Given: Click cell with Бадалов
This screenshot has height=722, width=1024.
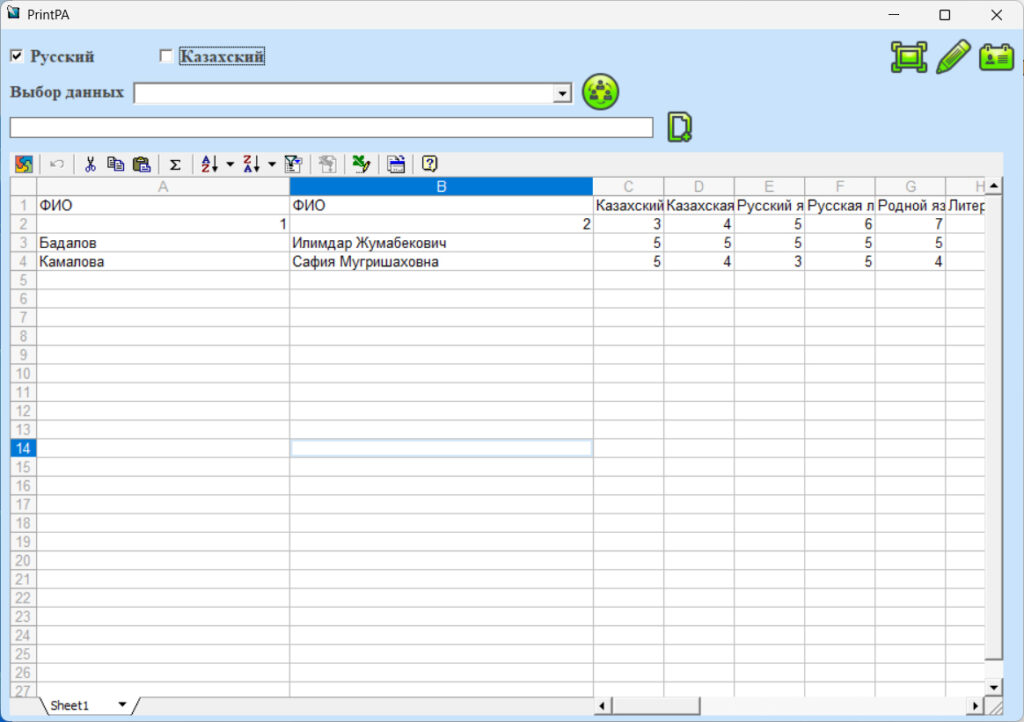Looking at the screenshot, I should pyautogui.click(x=163, y=243).
